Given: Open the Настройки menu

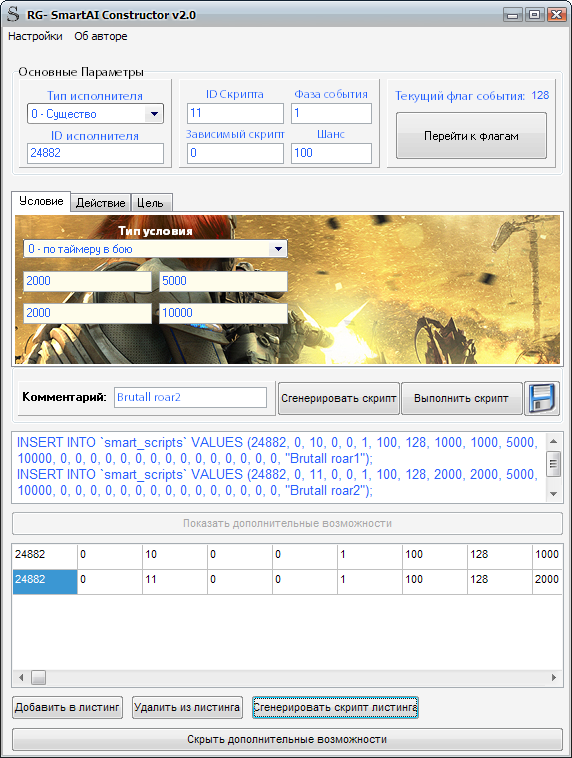Looking at the screenshot, I should click(x=35, y=36).
